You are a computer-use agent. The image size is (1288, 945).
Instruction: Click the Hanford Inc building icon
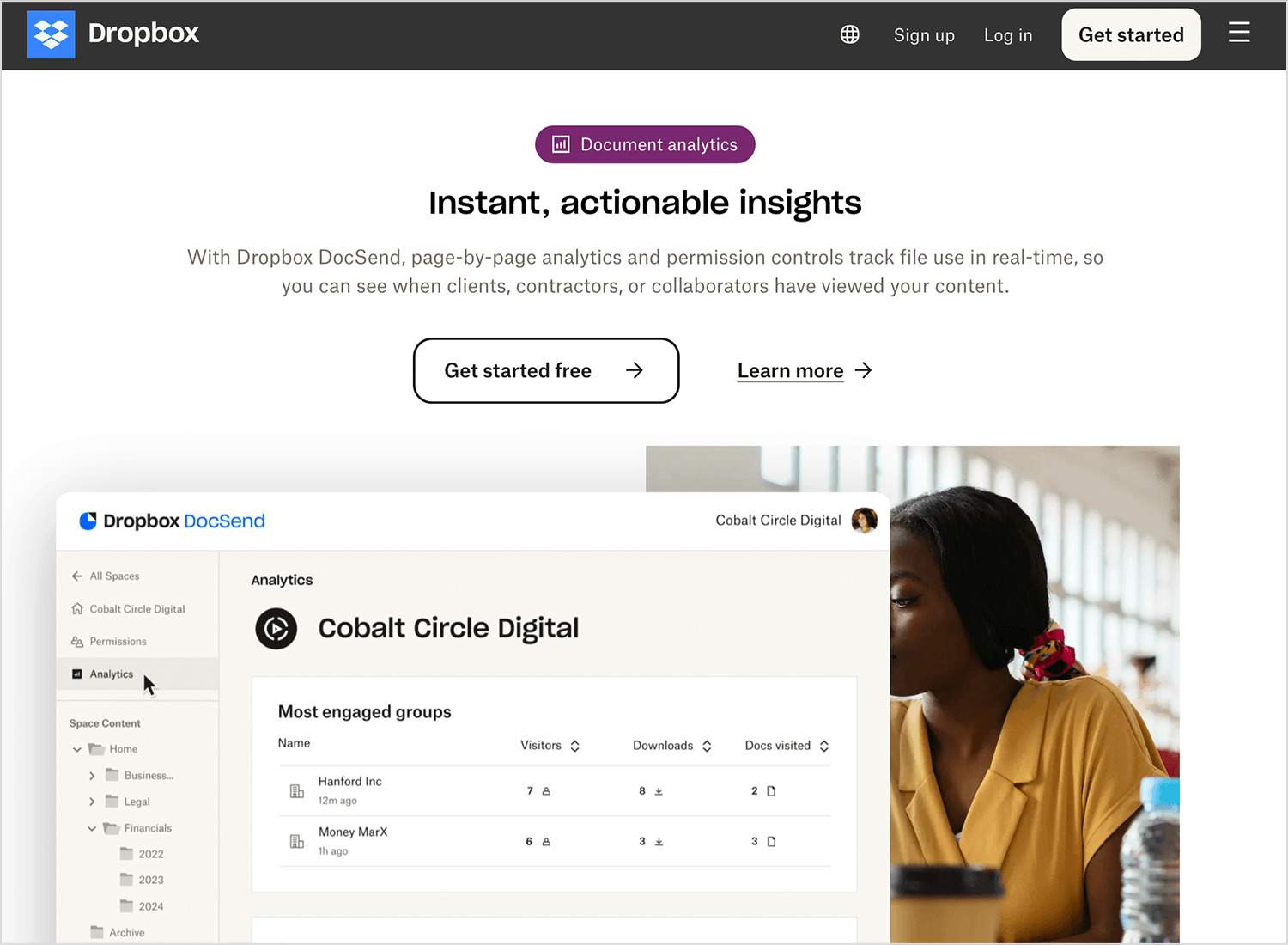click(297, 791)
